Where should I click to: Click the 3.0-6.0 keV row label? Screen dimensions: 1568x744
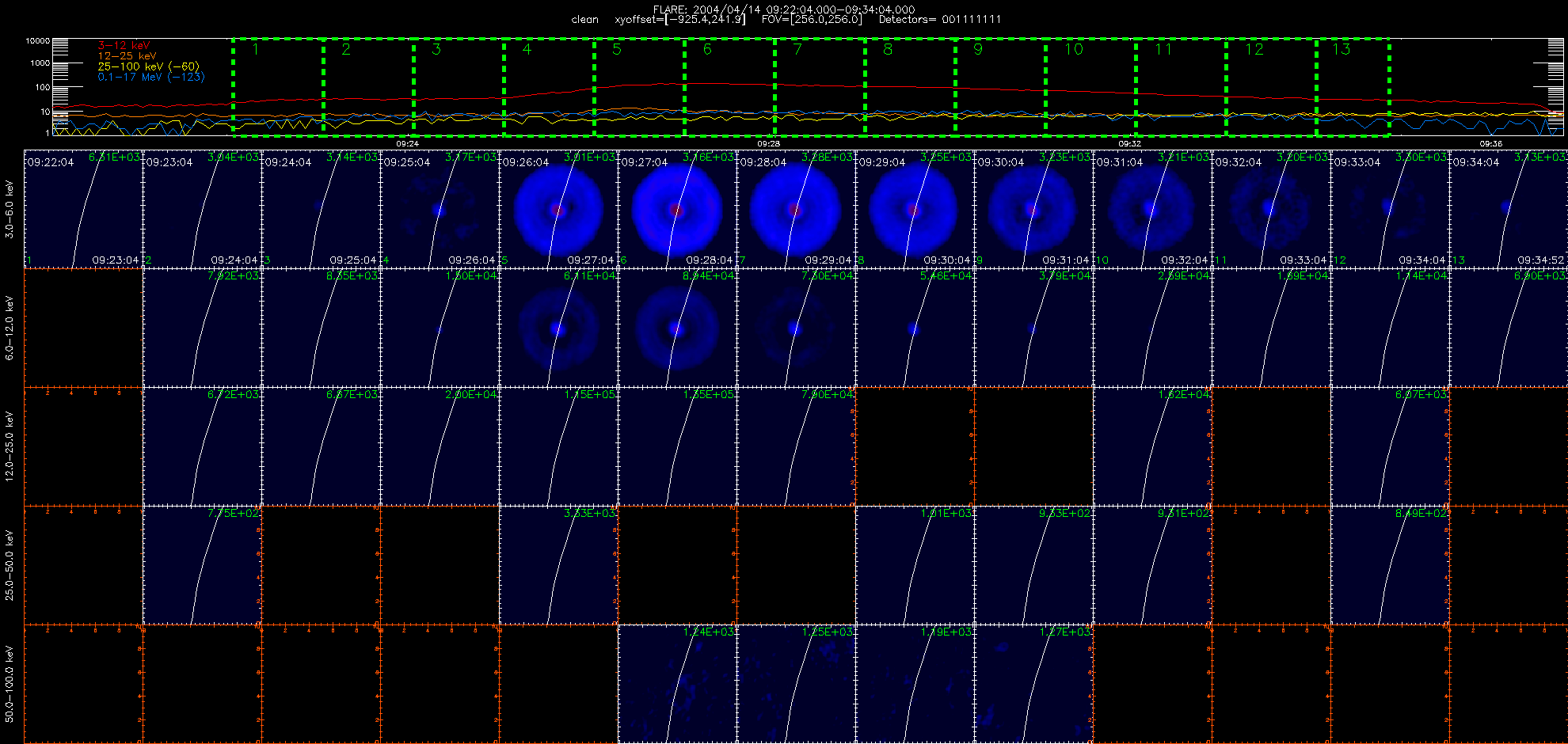pos(10,210)
